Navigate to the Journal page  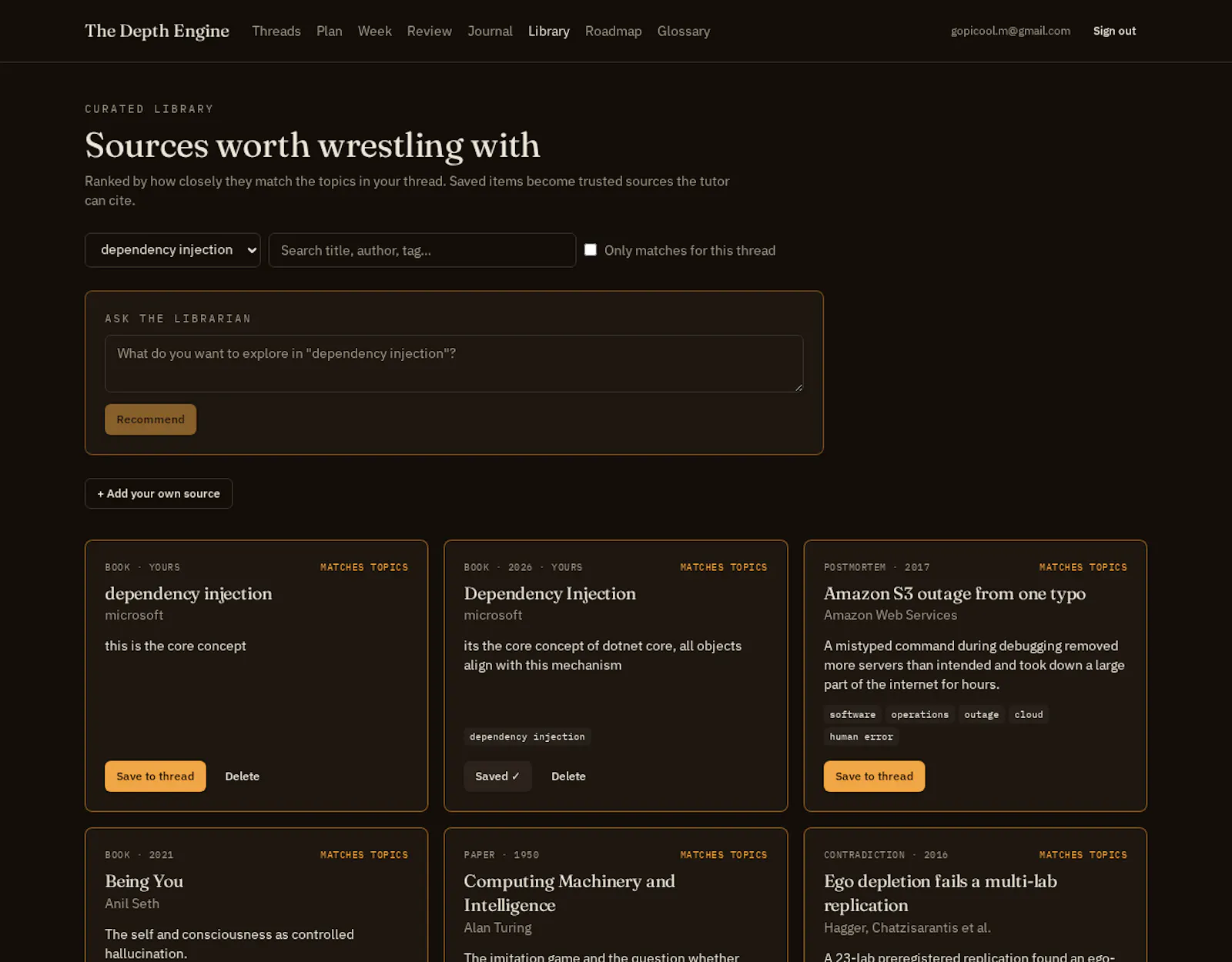coord(490,31)
